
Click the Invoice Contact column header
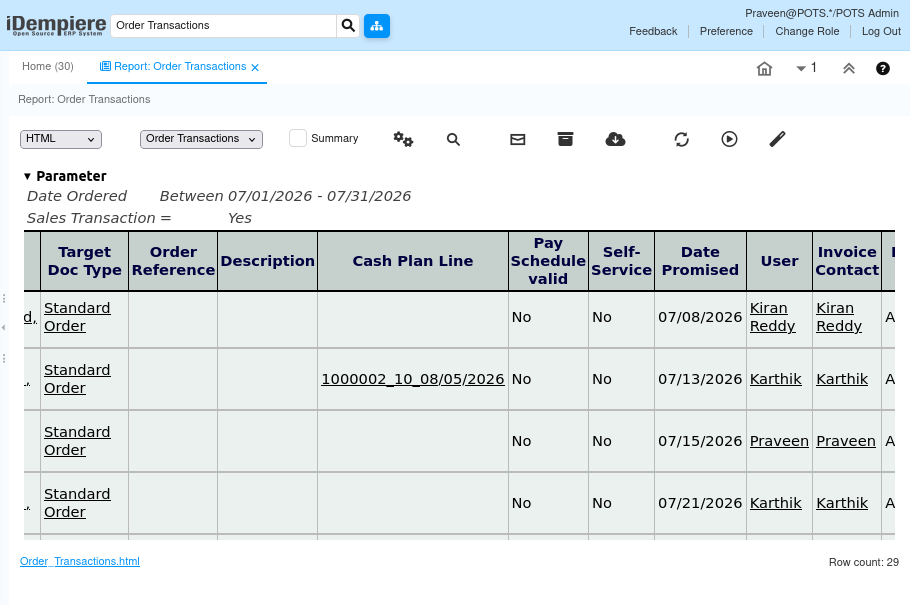(847, 261)
